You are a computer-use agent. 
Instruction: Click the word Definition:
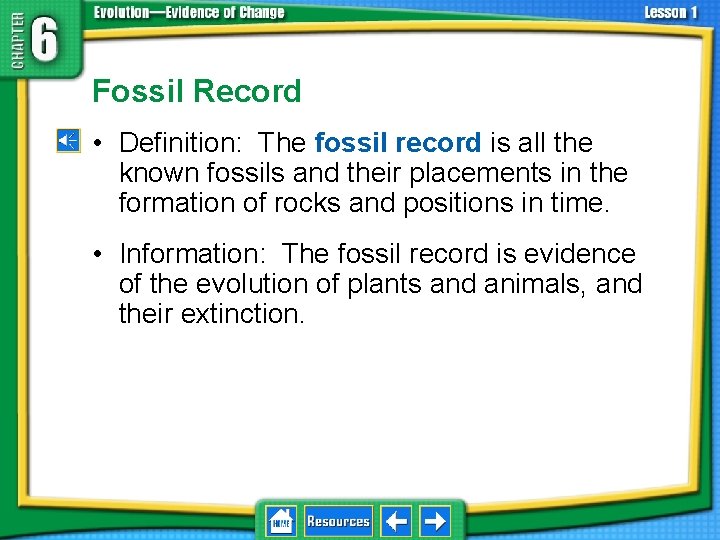click(x=180, y=142)
